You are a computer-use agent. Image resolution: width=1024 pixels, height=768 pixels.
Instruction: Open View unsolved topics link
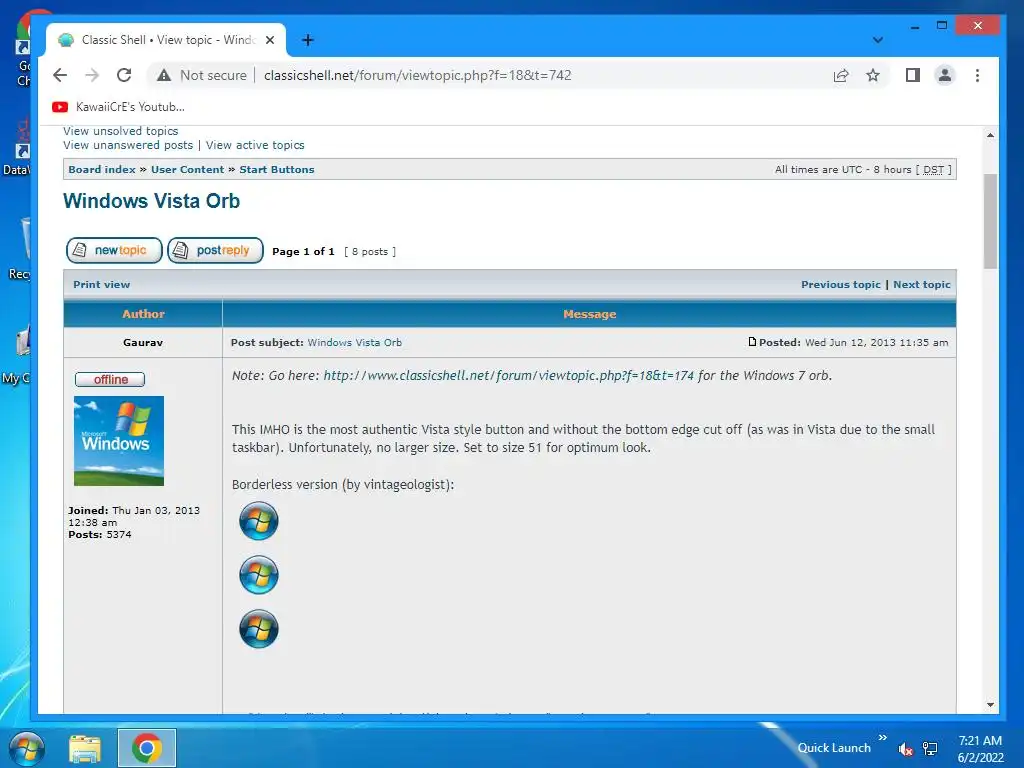120,131
